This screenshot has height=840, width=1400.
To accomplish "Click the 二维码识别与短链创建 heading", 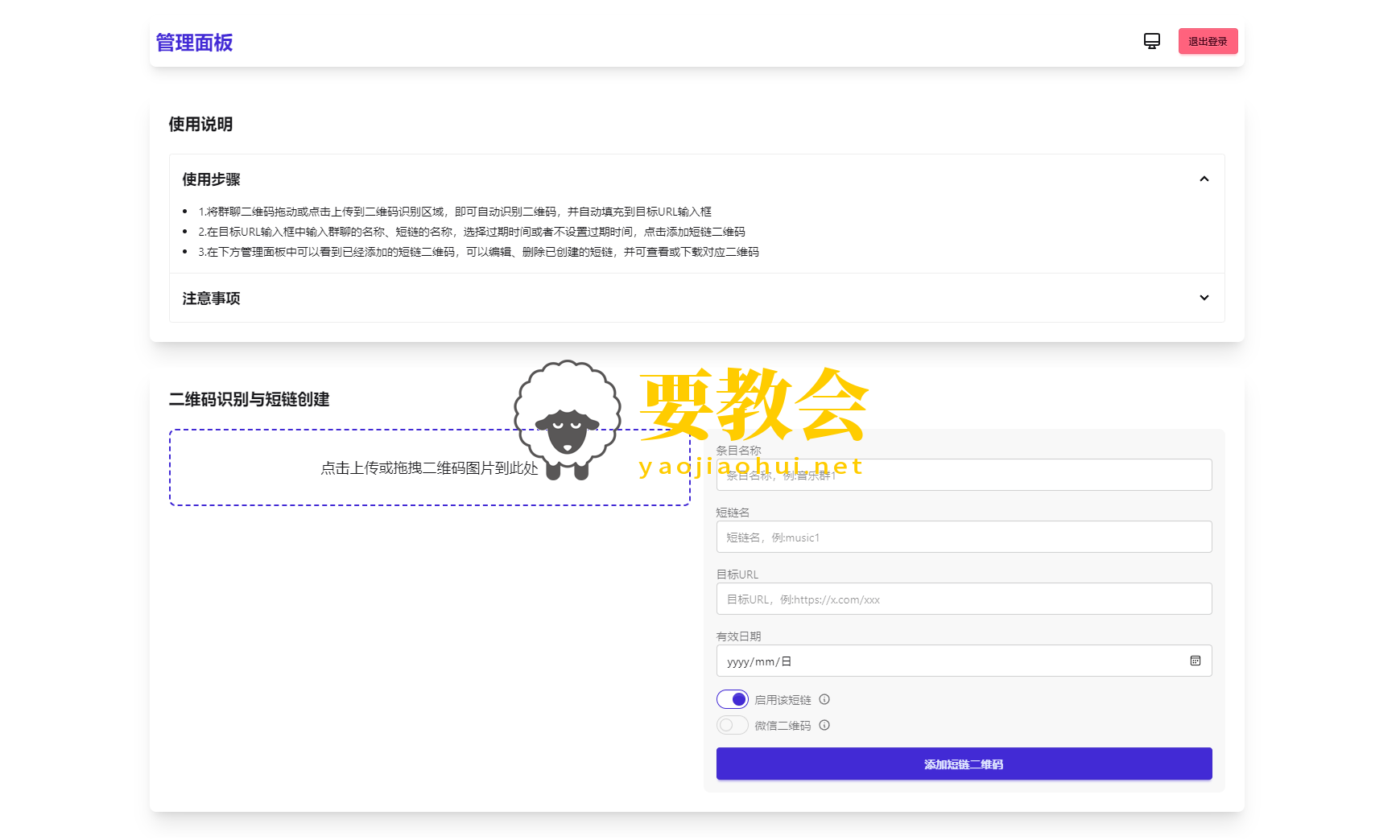I will coord(249,399).
